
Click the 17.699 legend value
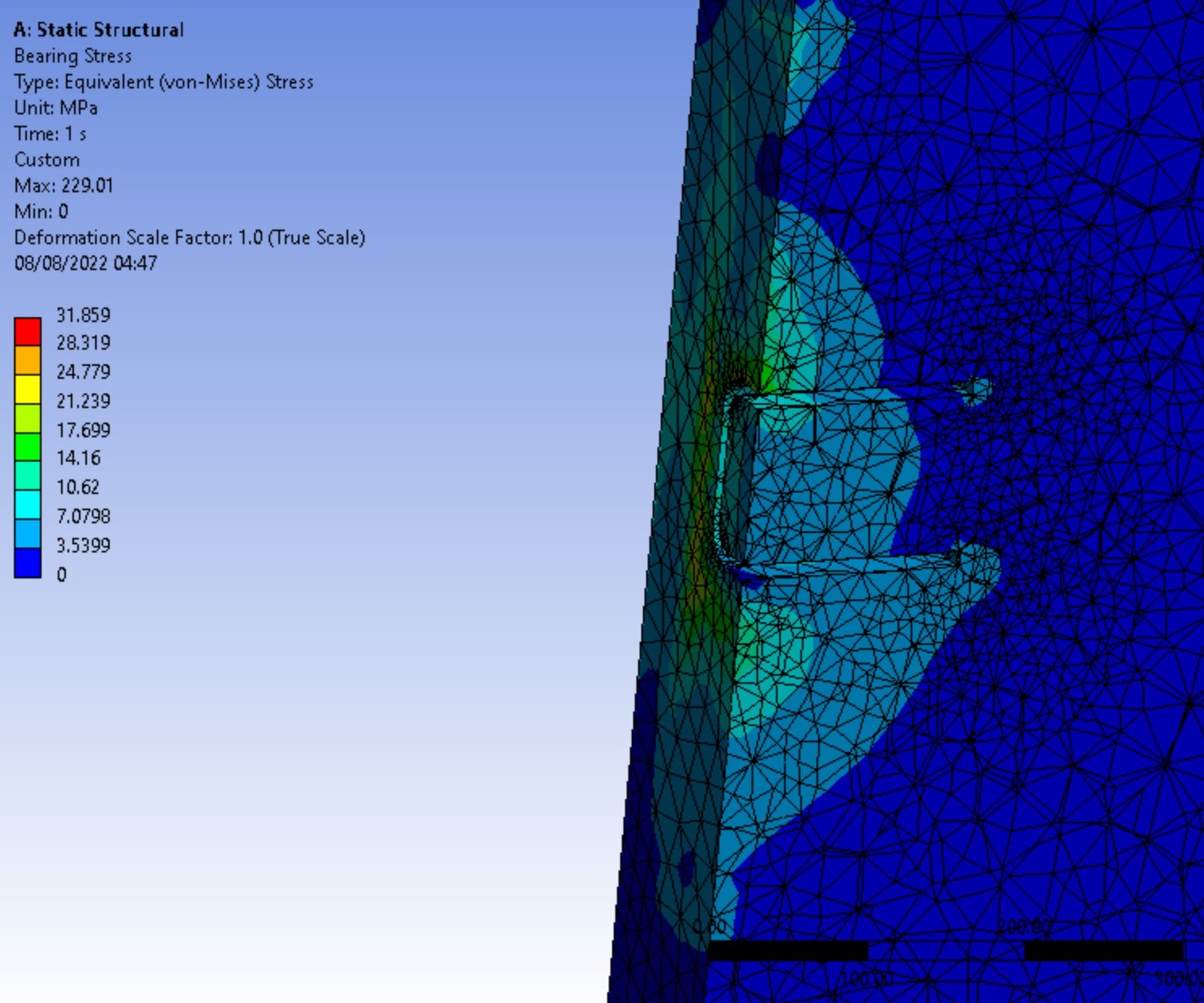pos(83,430)
